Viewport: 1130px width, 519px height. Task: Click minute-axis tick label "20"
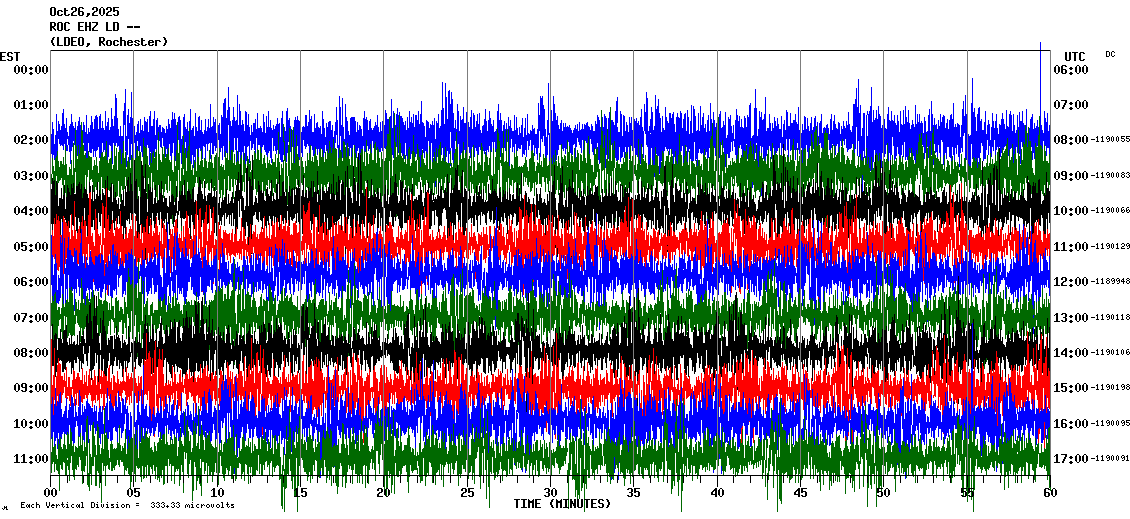[x=383, y=493]
